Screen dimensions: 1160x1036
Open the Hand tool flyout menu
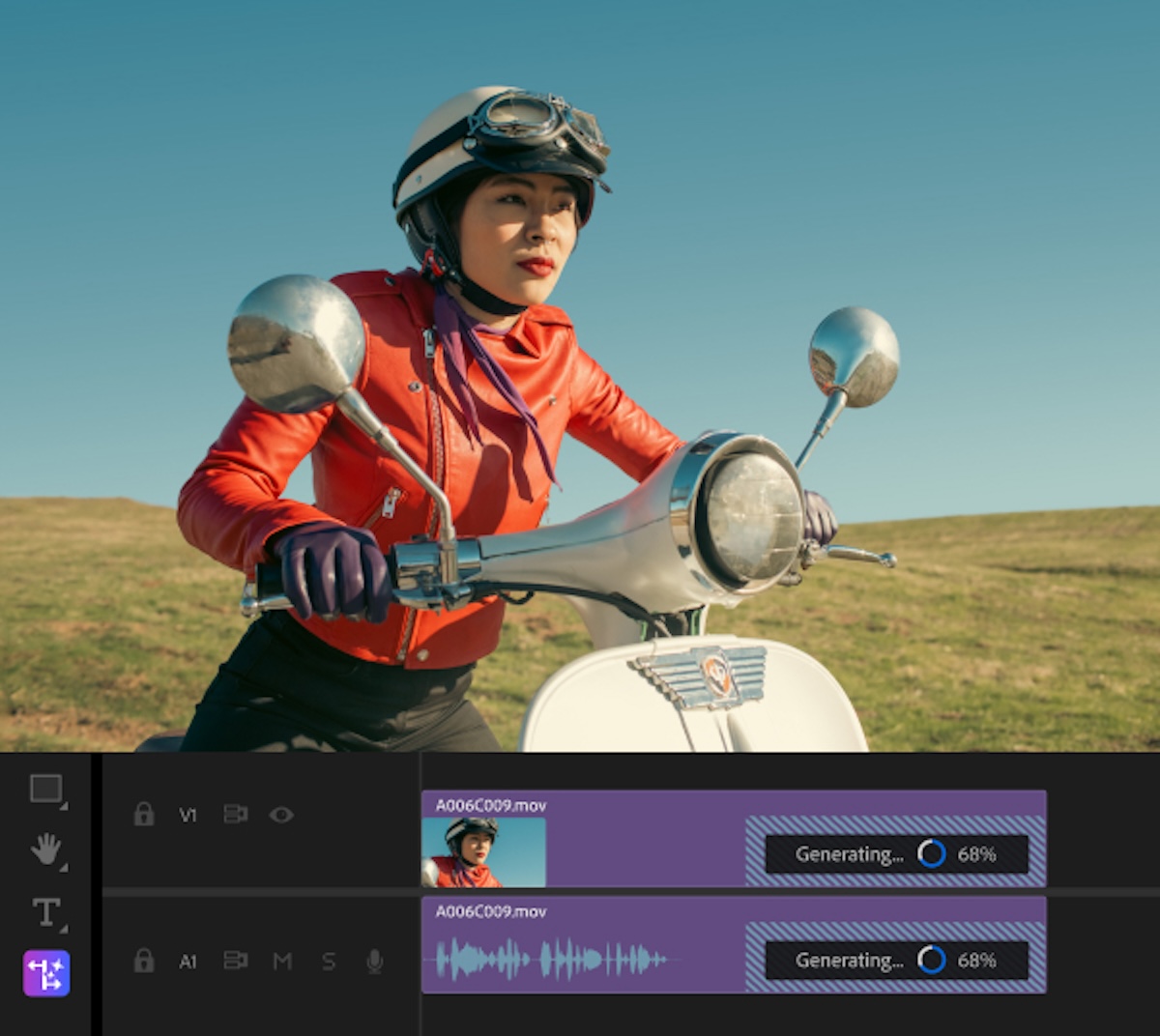tap(64, 868)
